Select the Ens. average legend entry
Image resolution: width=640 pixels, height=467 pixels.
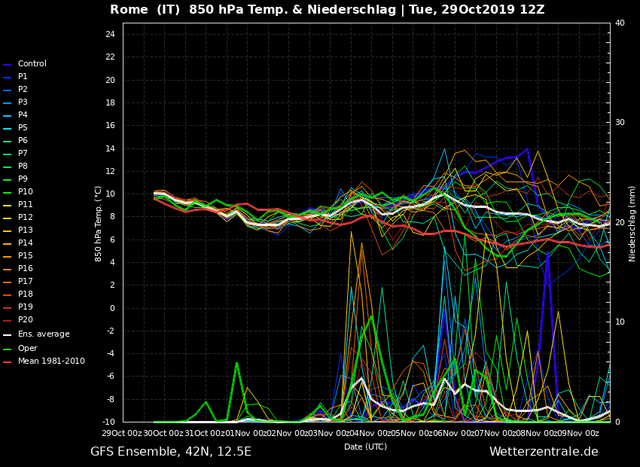(x=36, y=334)
